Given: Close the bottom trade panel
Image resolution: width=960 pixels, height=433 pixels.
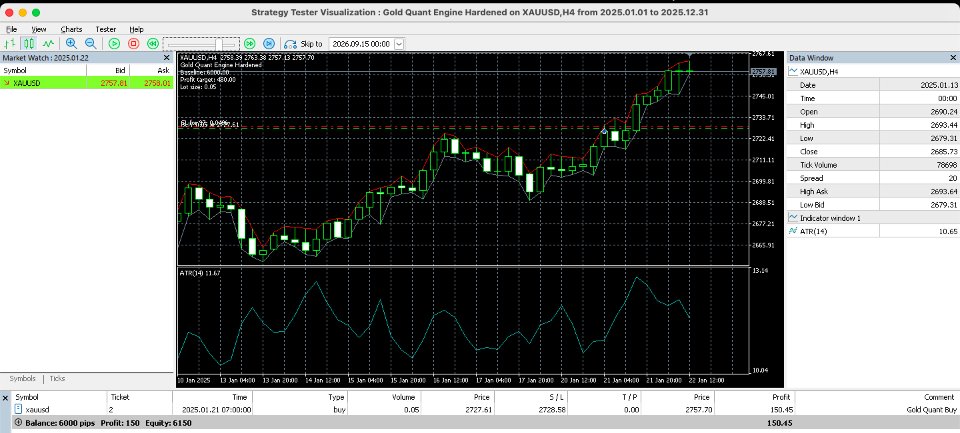Looking at the screenshot, I should point(5,397).
